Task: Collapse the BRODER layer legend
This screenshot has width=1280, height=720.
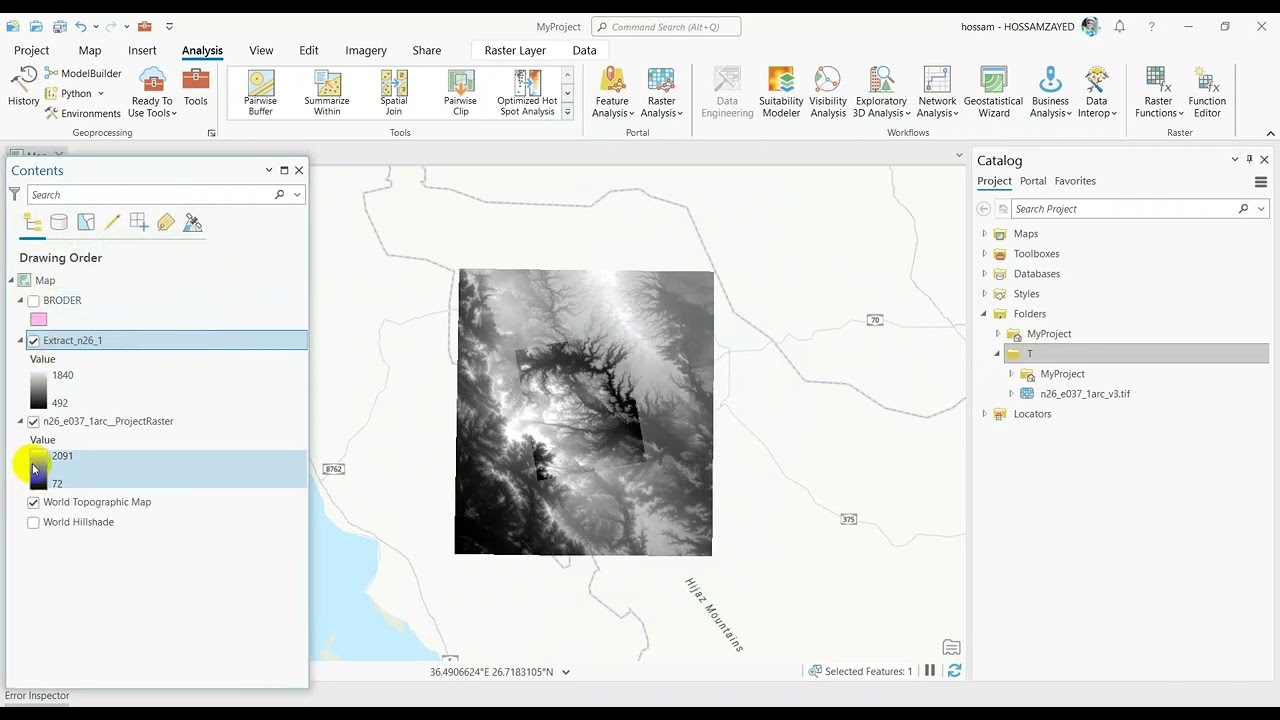Action: (20, 301)
